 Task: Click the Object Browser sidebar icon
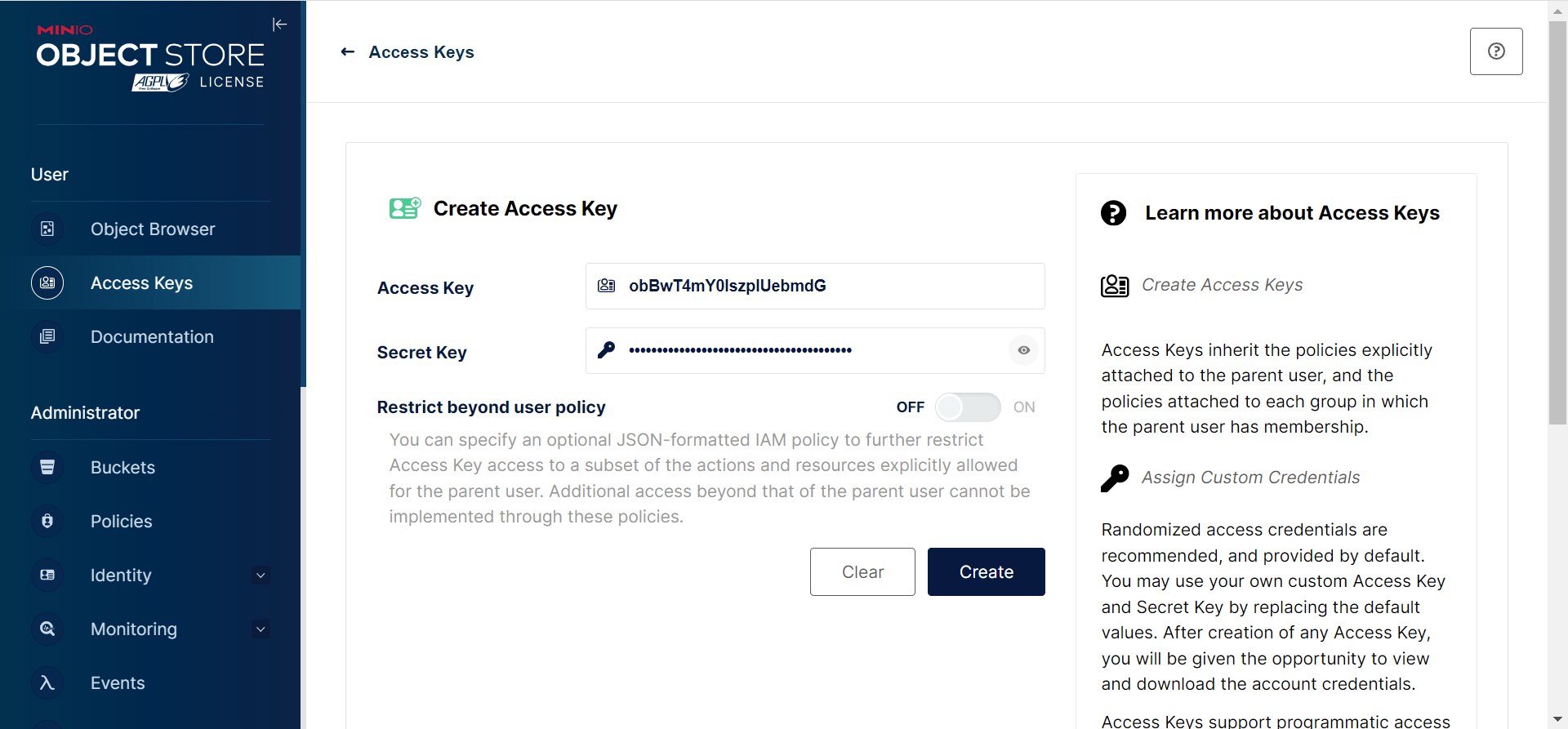[x=47, y=229]
